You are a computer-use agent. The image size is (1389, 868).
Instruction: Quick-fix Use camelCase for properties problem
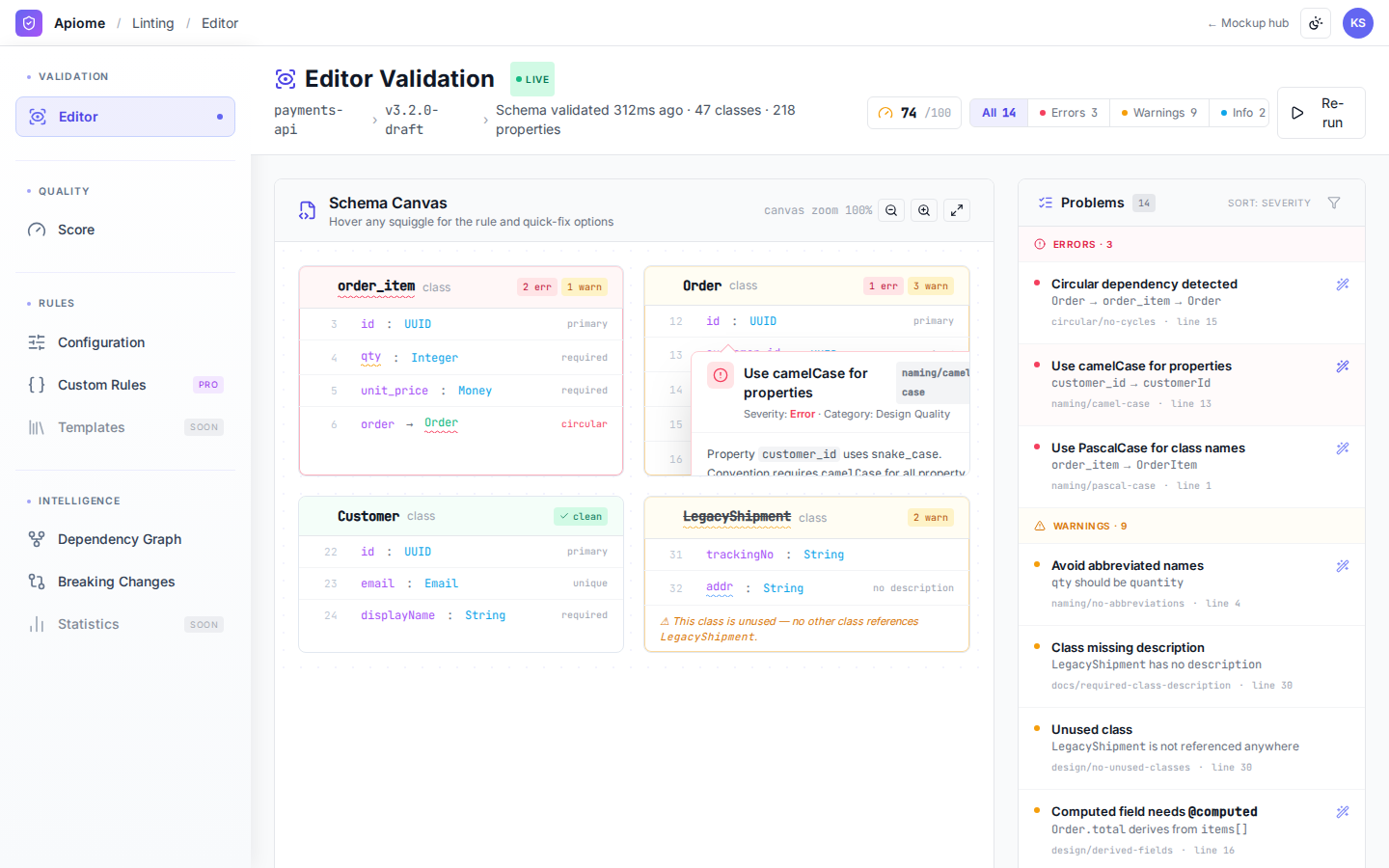tap(1343, 366)
